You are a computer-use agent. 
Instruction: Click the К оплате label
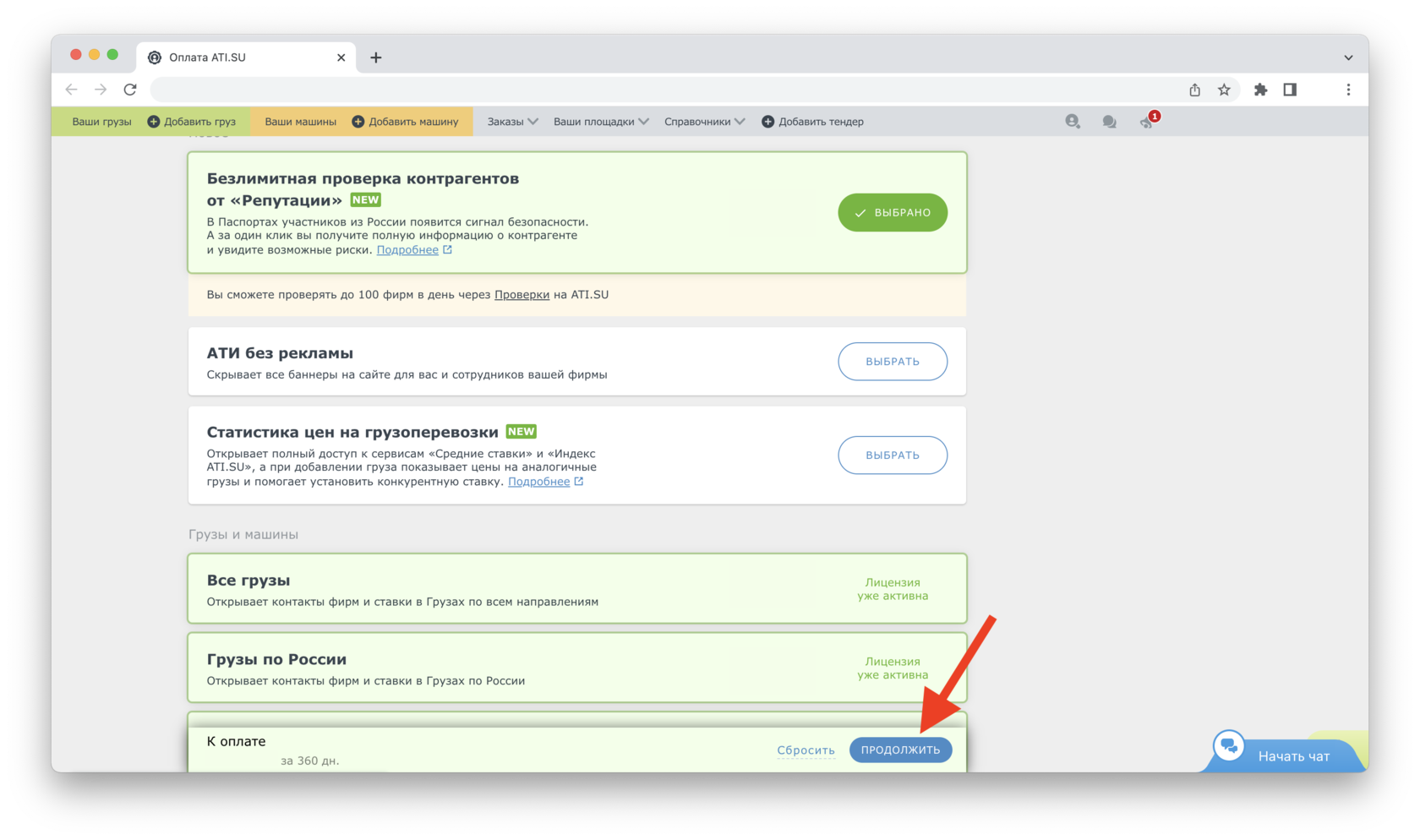(x=237, y=742)
